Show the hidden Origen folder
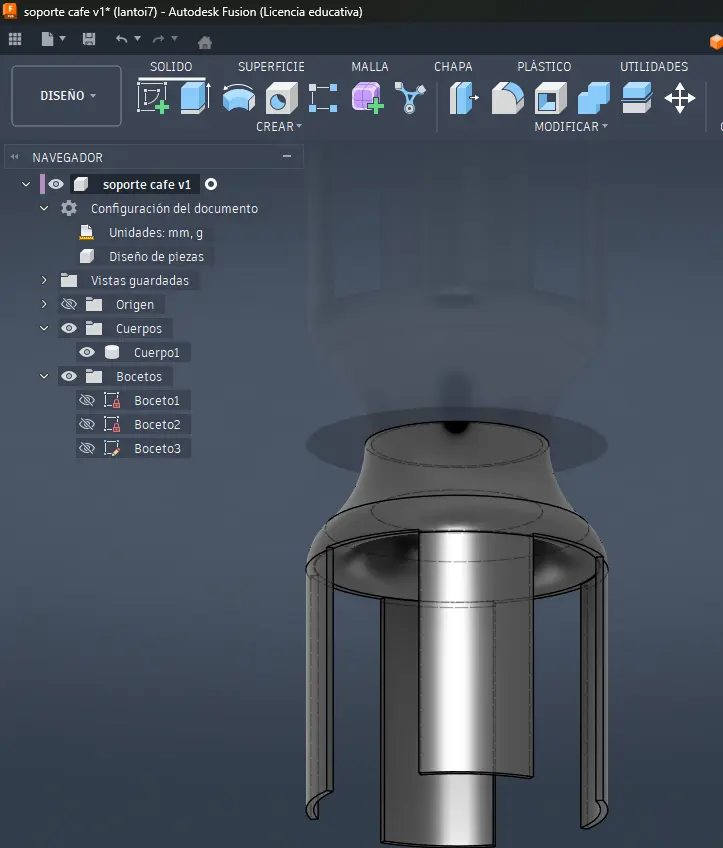Image resolution: width=723 pixels, height=848 pixels. [x=69, y=304]
